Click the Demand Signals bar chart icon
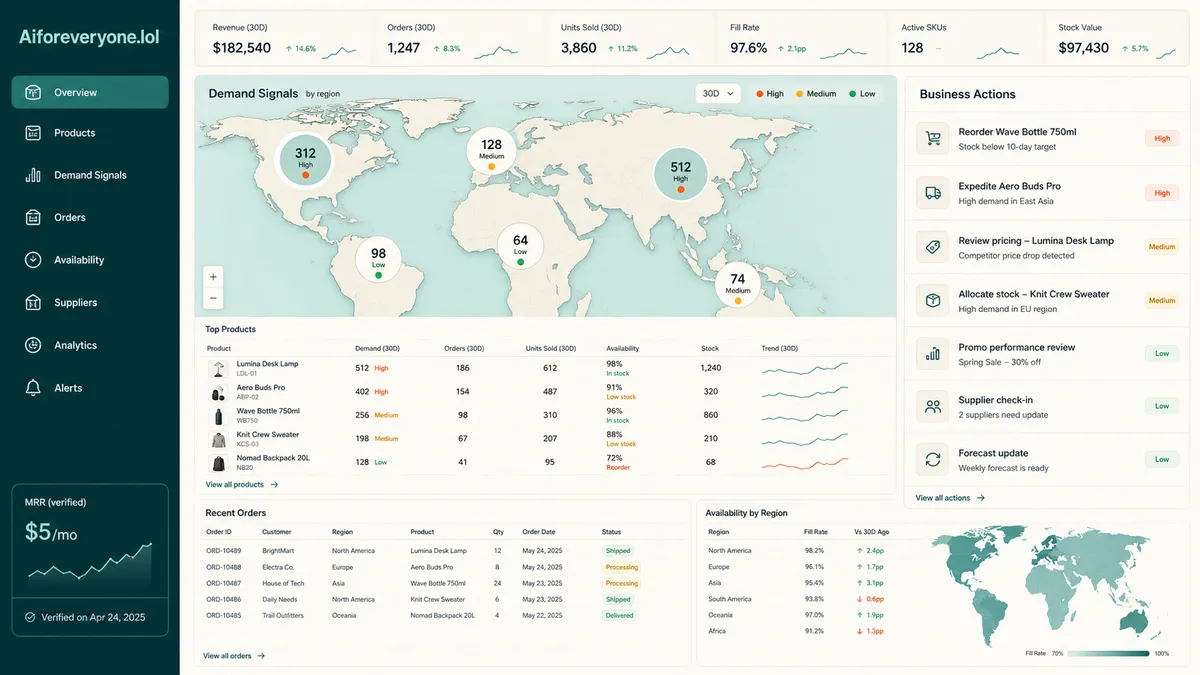 pyautogui.click(x=33, y=175)
